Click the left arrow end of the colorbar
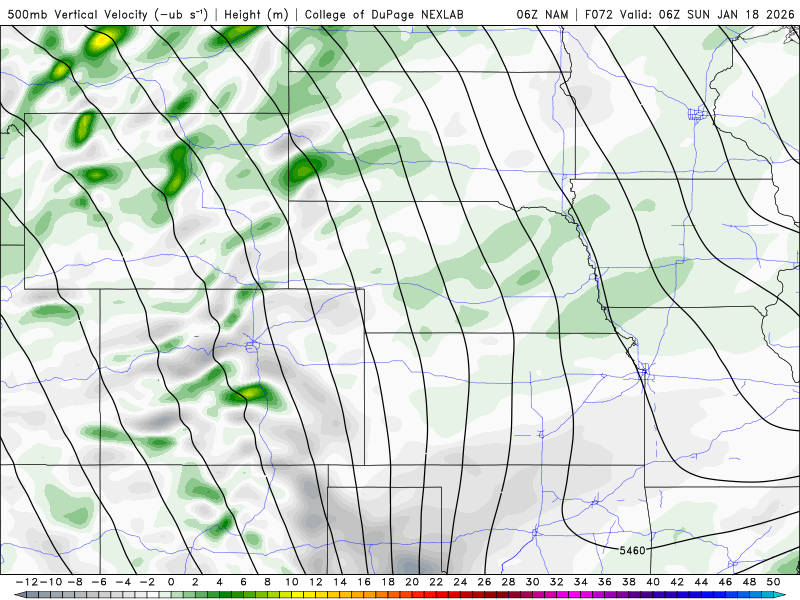Image resolution: width=800 pixels, height=600 pixels. [19, 595]
